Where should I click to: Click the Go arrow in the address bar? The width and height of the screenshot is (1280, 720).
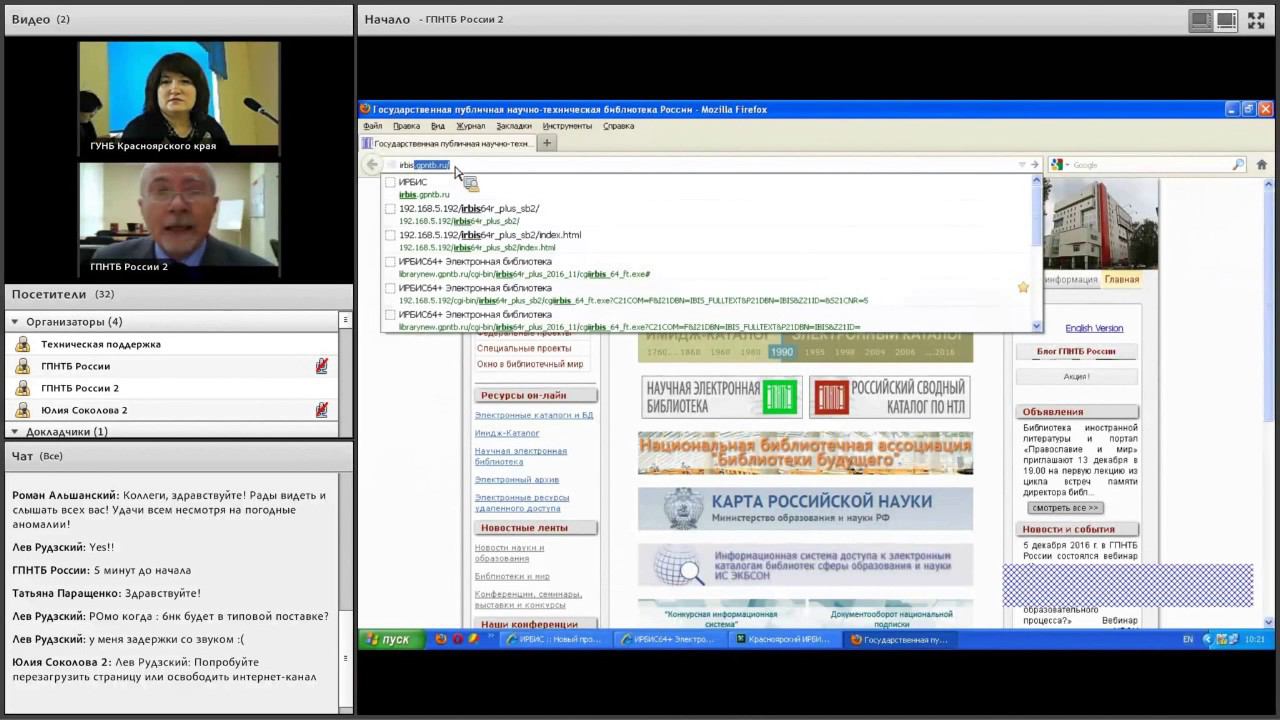coord(1035,165)
